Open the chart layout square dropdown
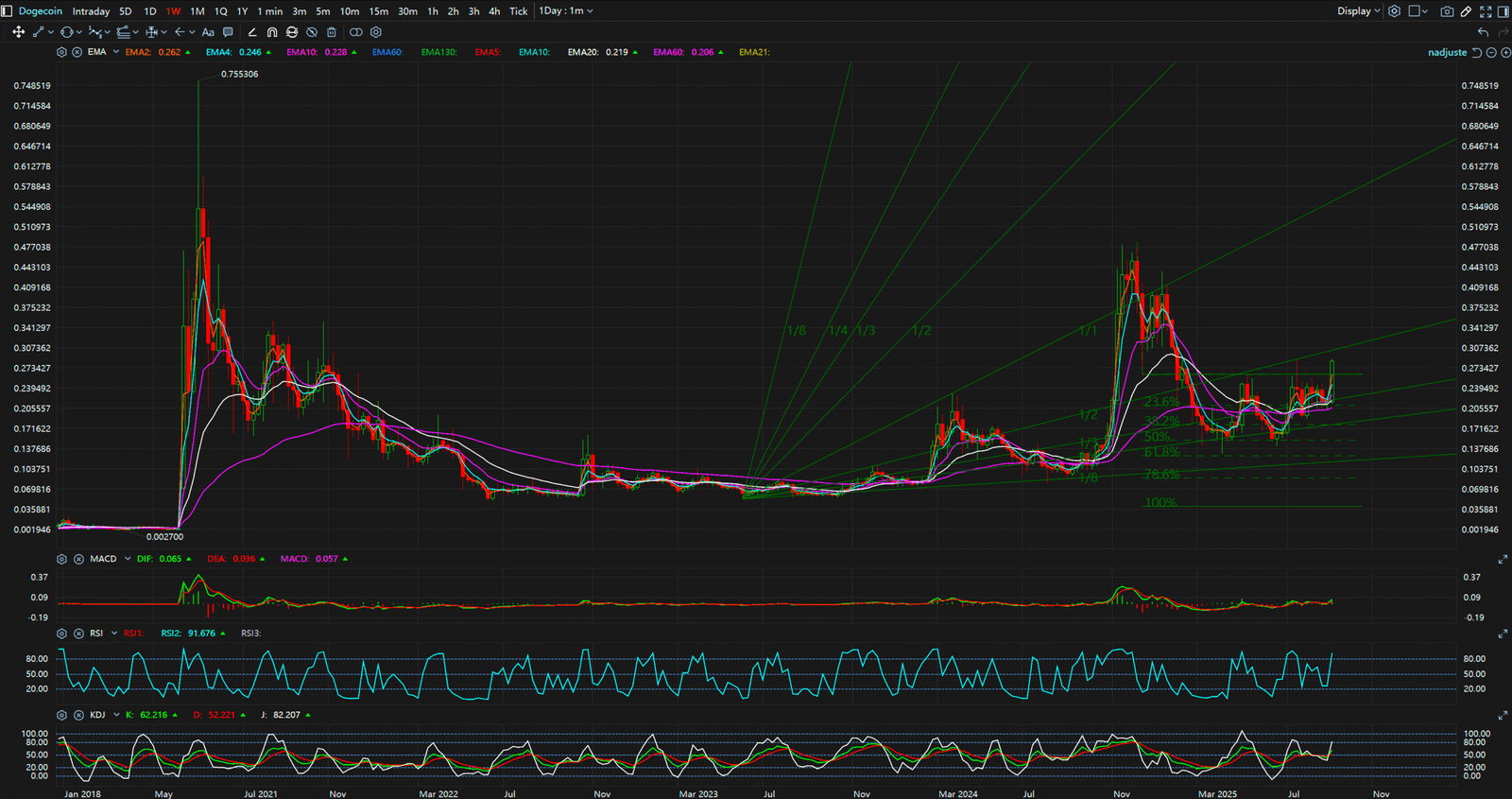Screen dimensions: 1512x799 pos(1418,11)
